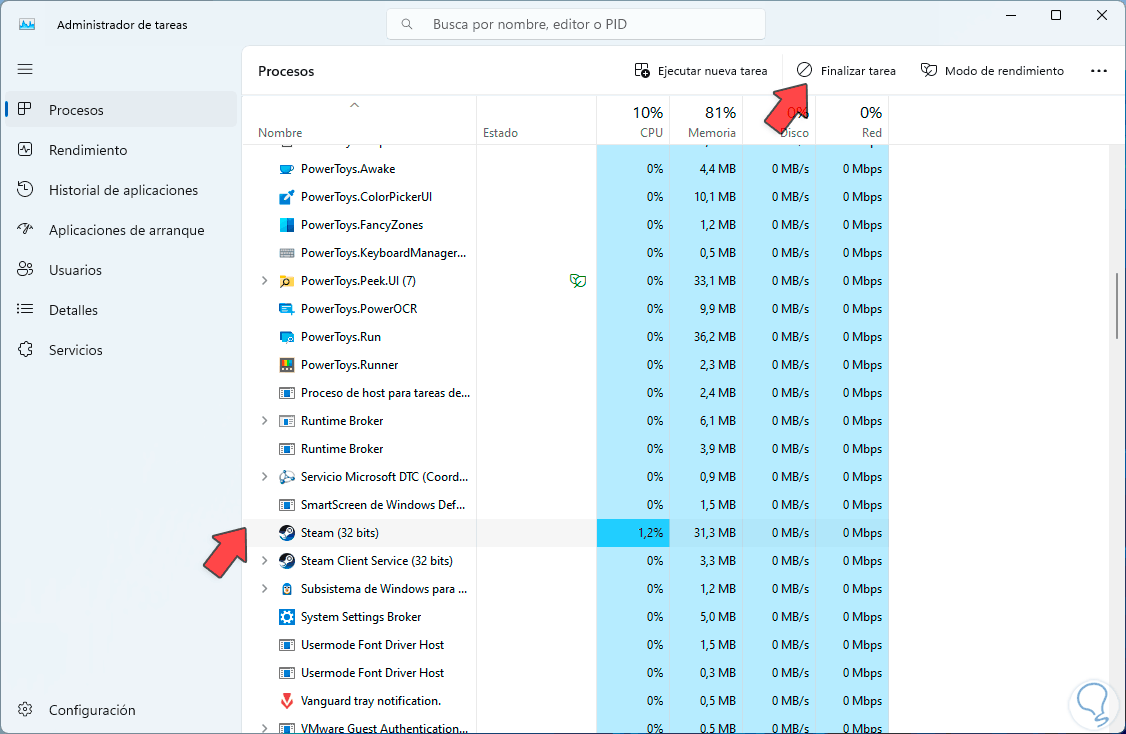Click the Nombre column header

pos(359,120)
